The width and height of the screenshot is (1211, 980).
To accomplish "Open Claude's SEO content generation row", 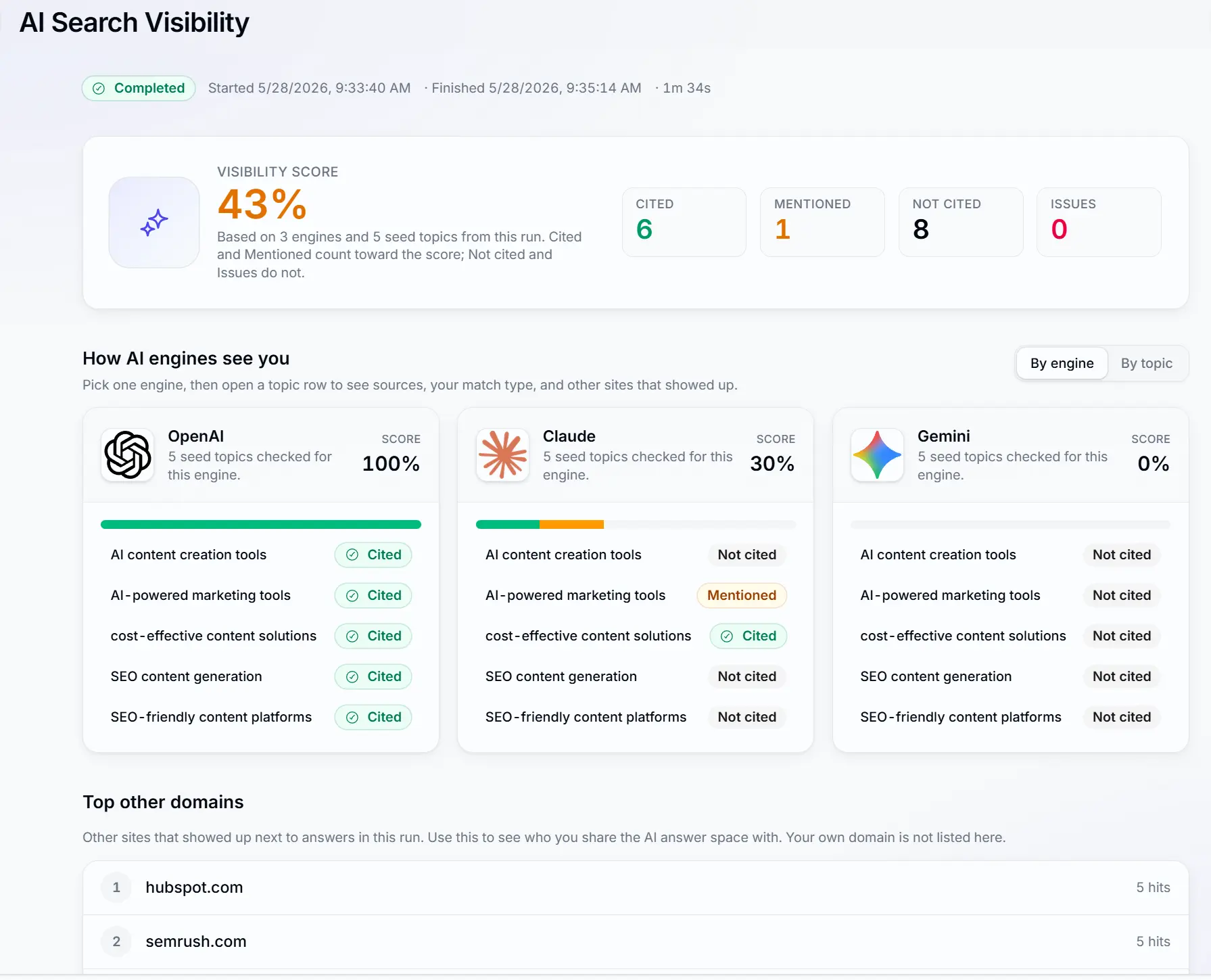I will [636, 676].
